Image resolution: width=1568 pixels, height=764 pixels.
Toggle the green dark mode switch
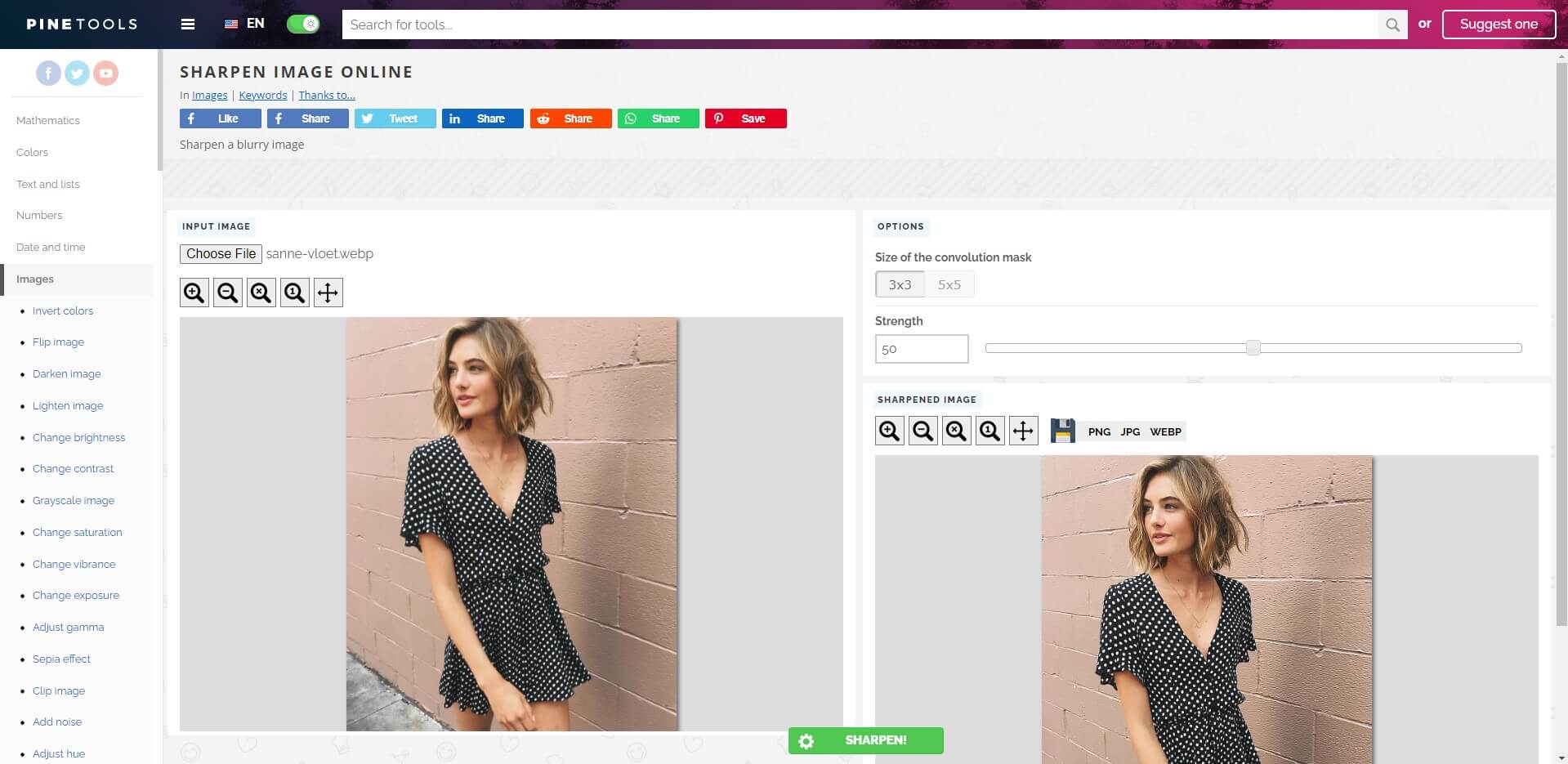pyautogui.click(x=303, y=24)
